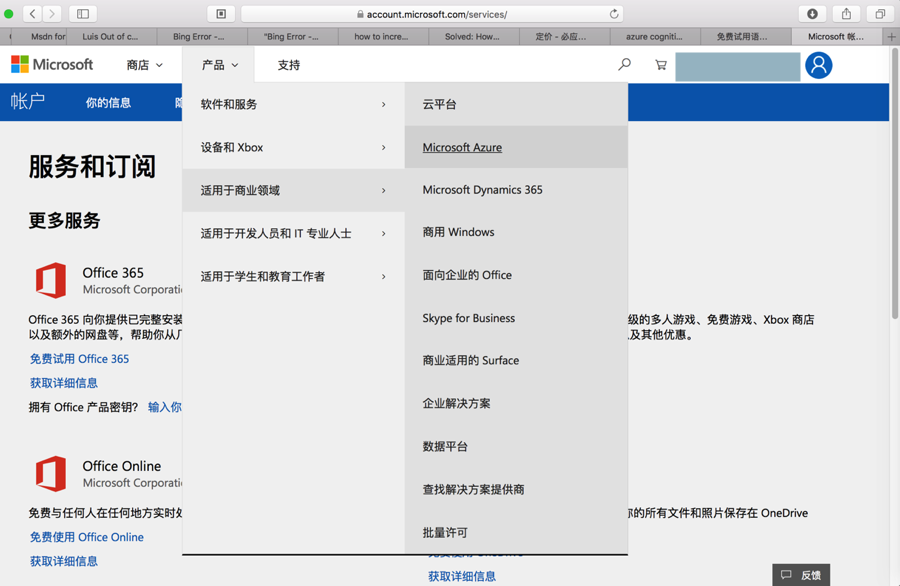The height and width of the screenshot is (586, 900).
Task: Click the 帐户 header link
Action: [28, 102]
